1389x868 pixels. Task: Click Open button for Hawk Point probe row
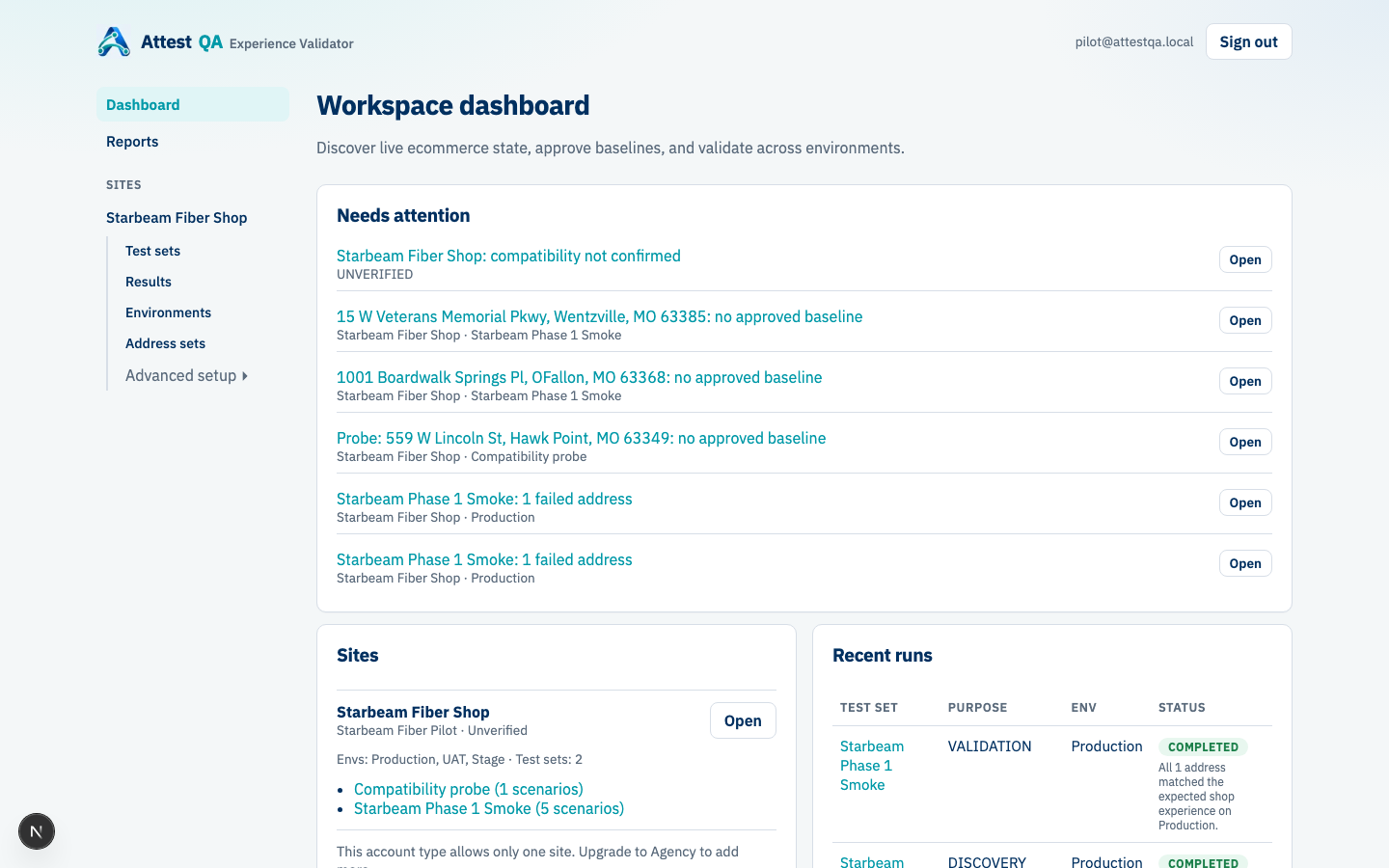point(1245,442)
